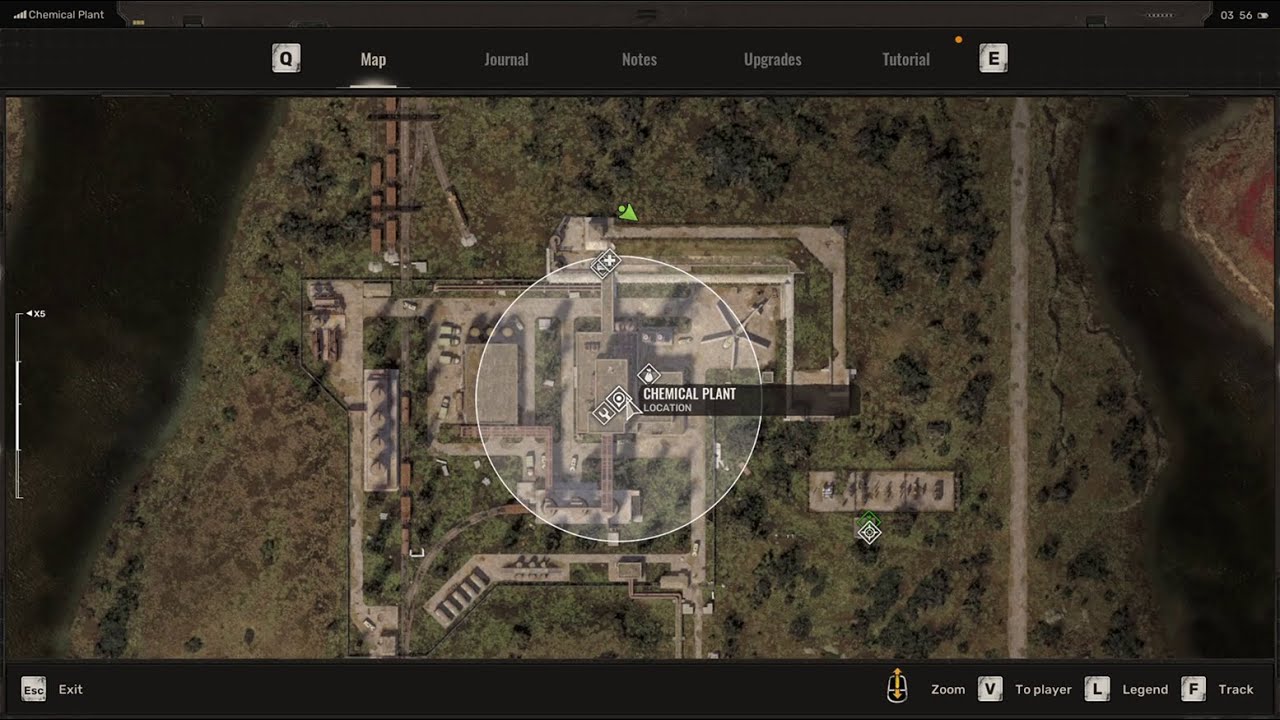Click the Zoom label

[948, 689]
